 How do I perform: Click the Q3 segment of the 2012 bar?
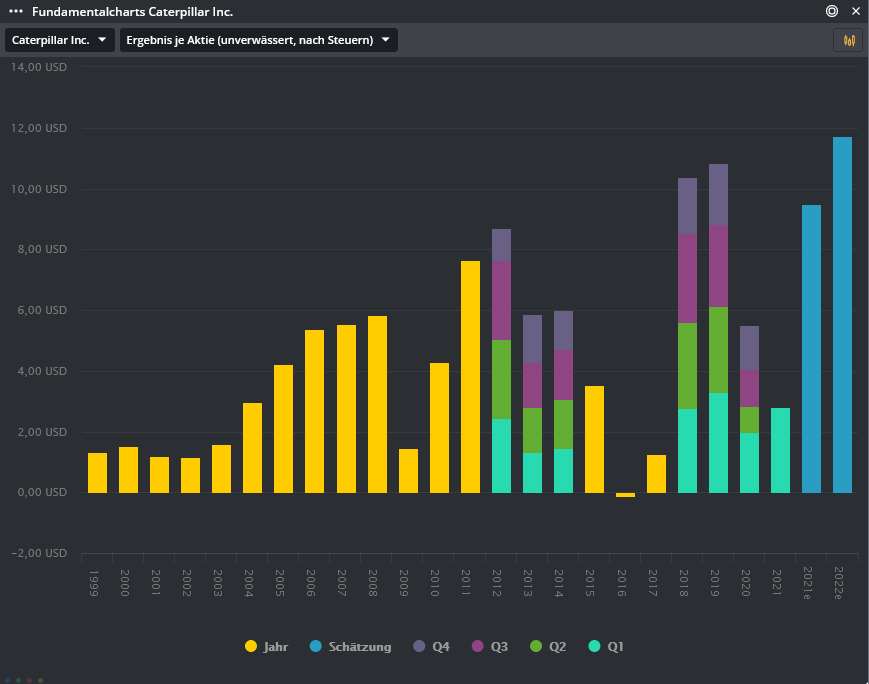click(x=502, y=300)
